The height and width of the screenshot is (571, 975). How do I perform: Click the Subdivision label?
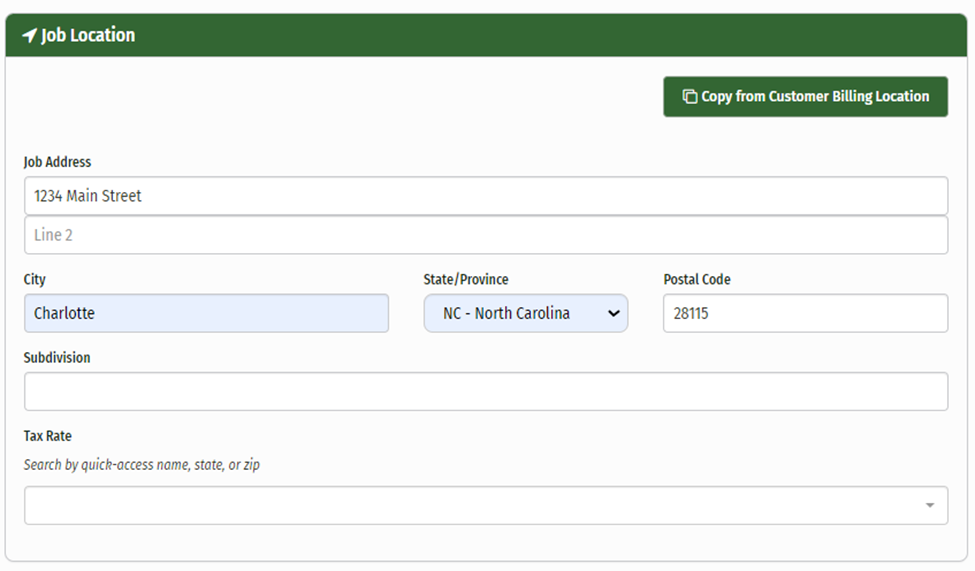pyautogui.click(x=57, y=358)
